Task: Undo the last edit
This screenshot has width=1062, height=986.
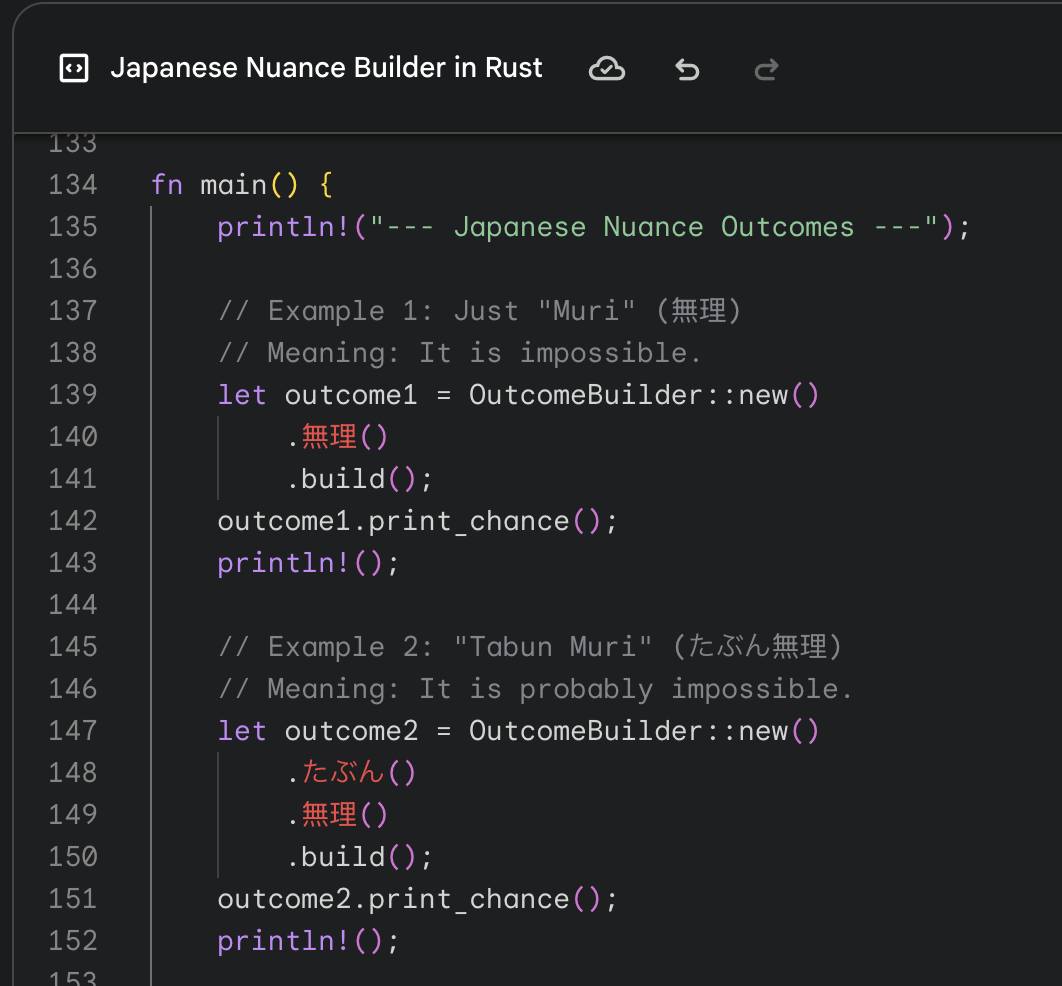Action: coord(687,69)
